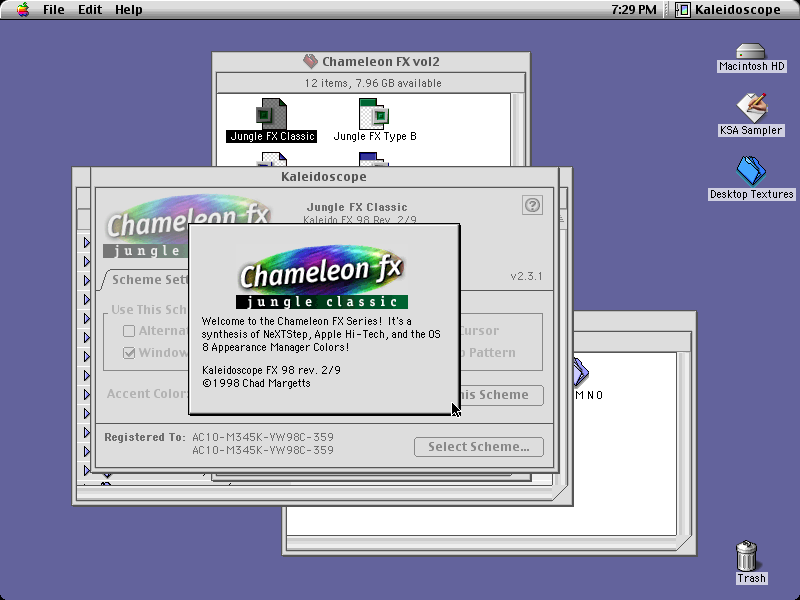Click the 'Kaleidoscope FX 98 rev. 2/9' dialog text
Image resolution: width=800 pixels, height=600 pixels.
point(271,370)
